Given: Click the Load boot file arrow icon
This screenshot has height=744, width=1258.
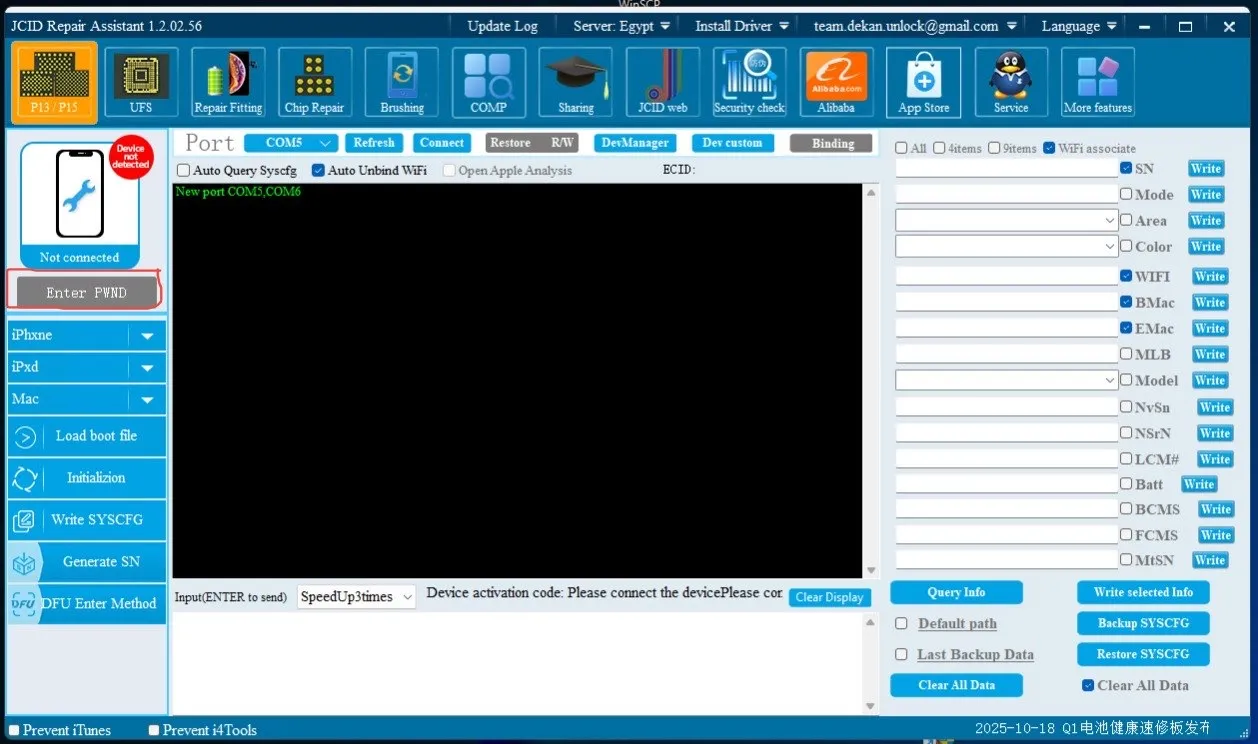Looking at the screenshot, I should (25, 437).
